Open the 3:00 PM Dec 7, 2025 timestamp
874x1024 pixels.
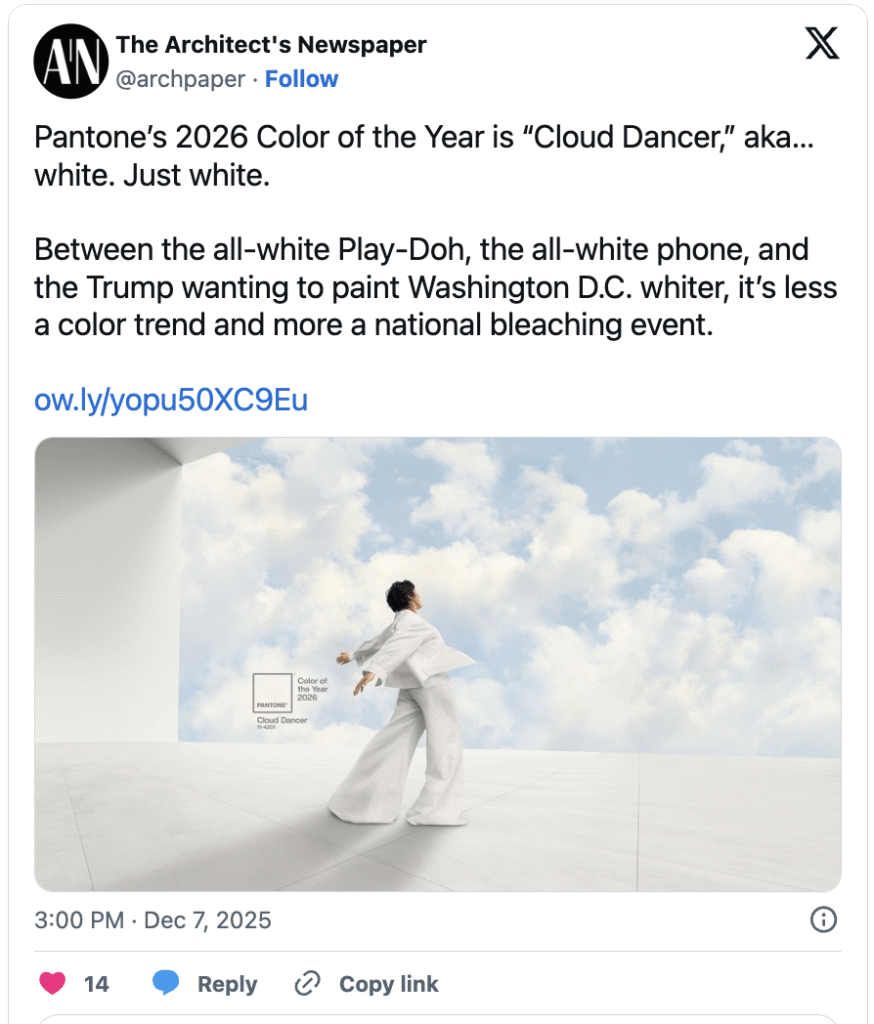click(153, 920)
